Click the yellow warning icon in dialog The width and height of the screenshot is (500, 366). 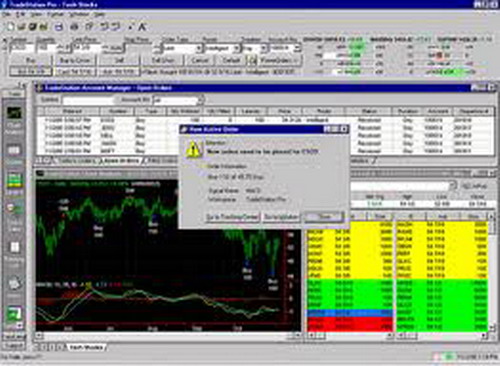coord(193,149)
